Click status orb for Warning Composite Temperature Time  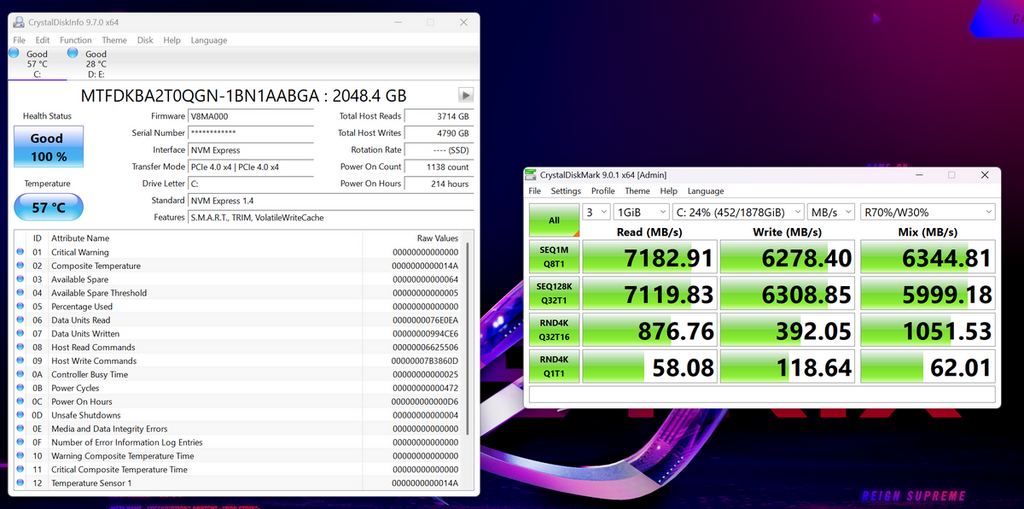(20, 455)
